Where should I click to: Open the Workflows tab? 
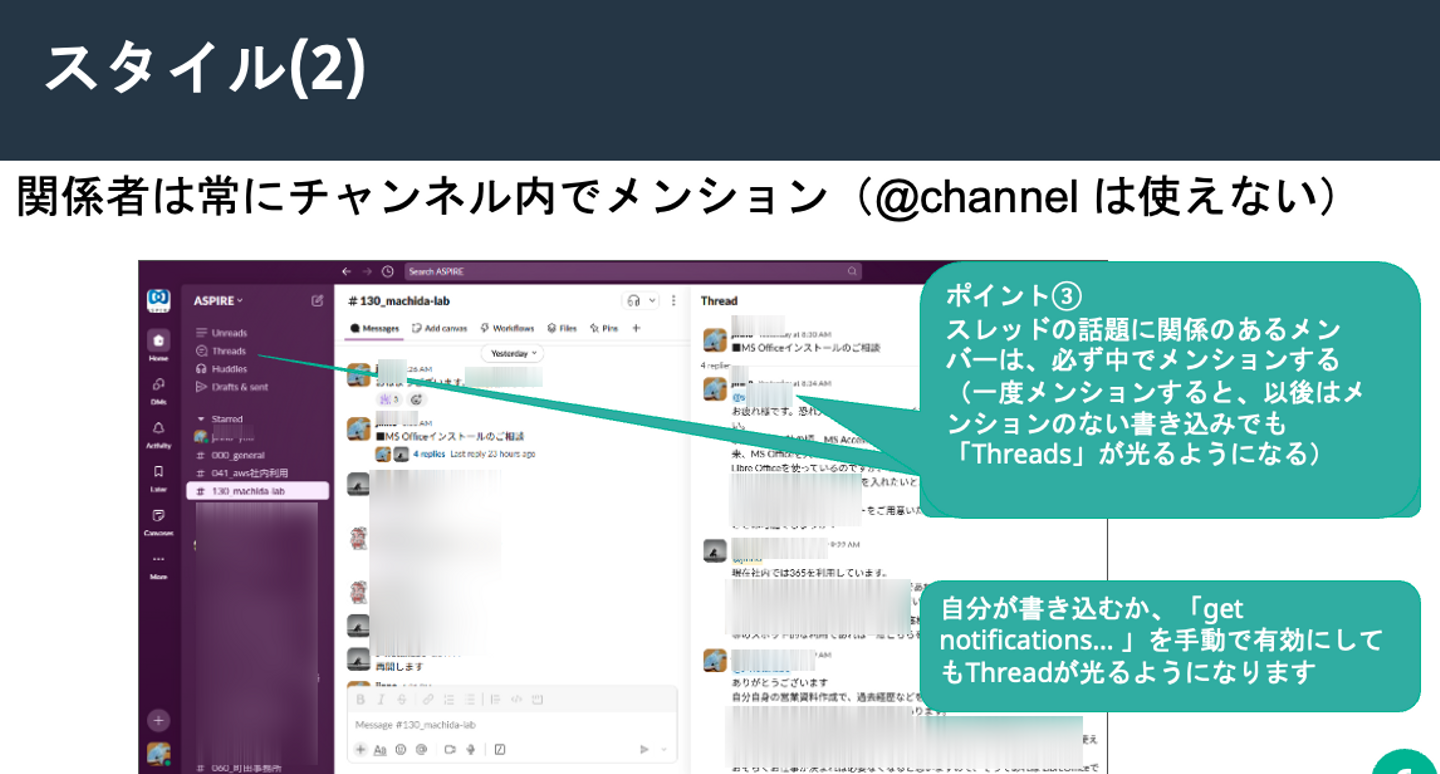507,328
